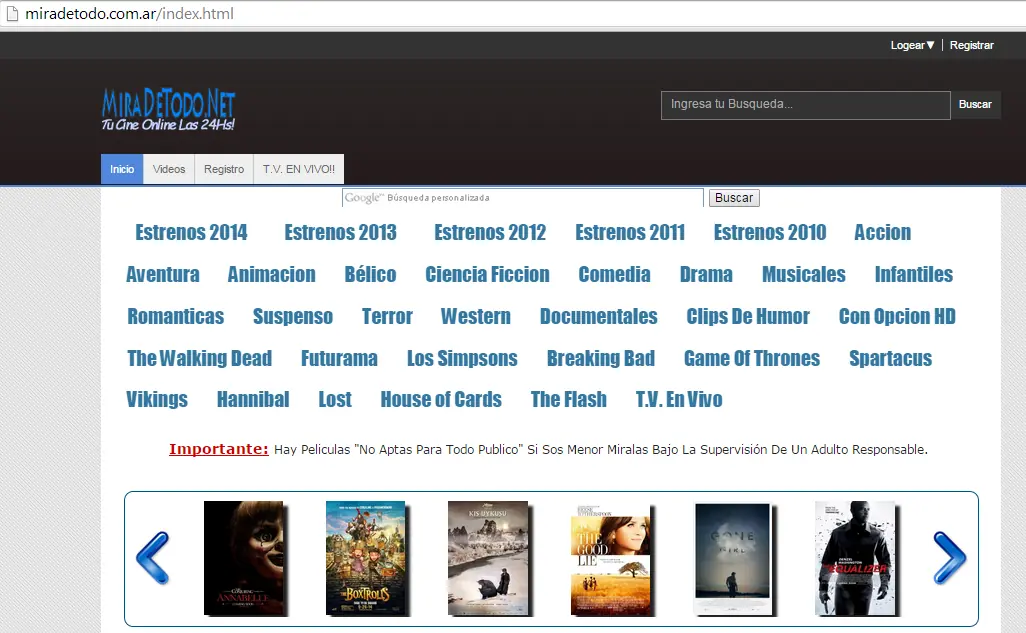Click the Romanticas genre link
Viewport: 1026px width, 633px height.
click(175, 316)
